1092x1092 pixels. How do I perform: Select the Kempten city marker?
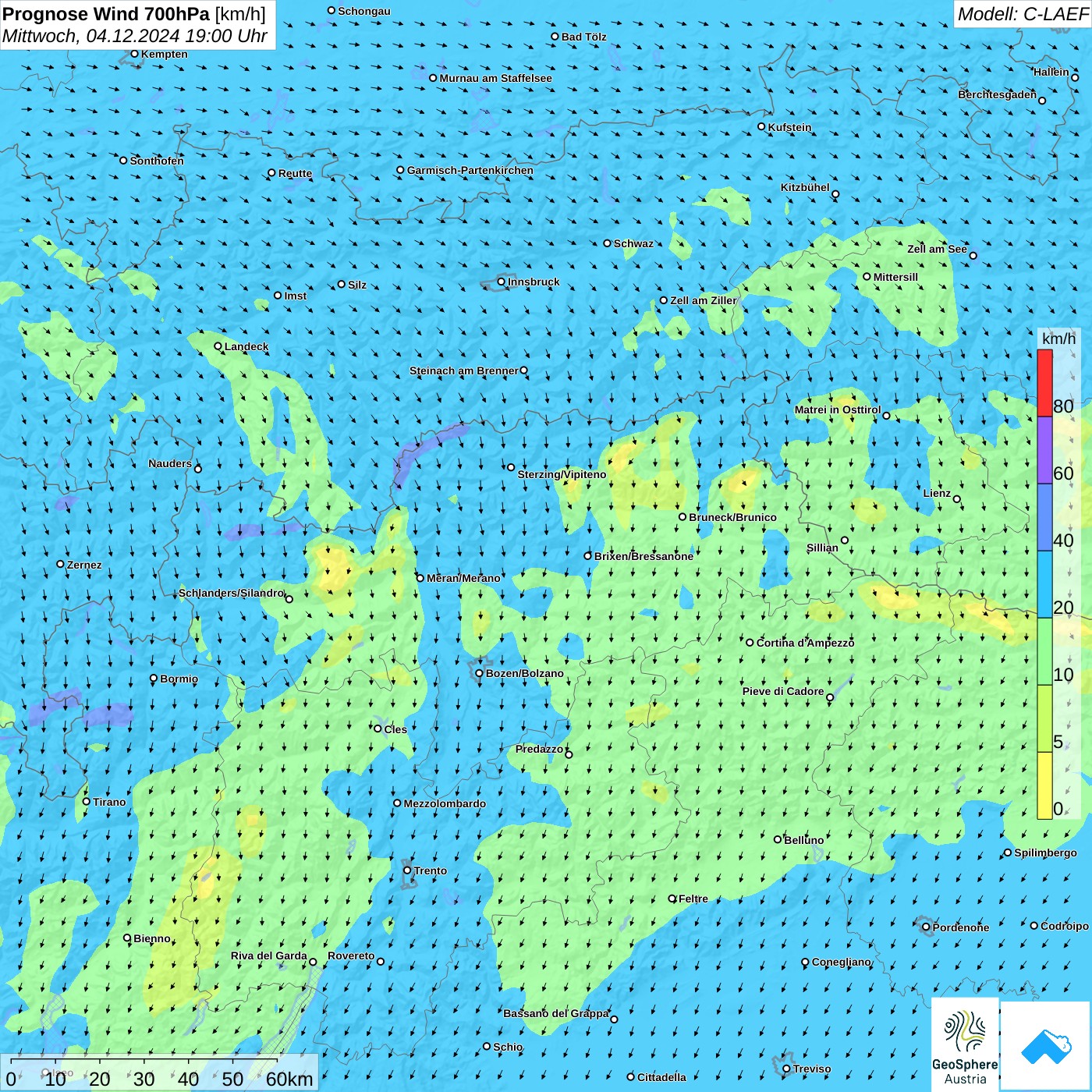tap(134, 54)
